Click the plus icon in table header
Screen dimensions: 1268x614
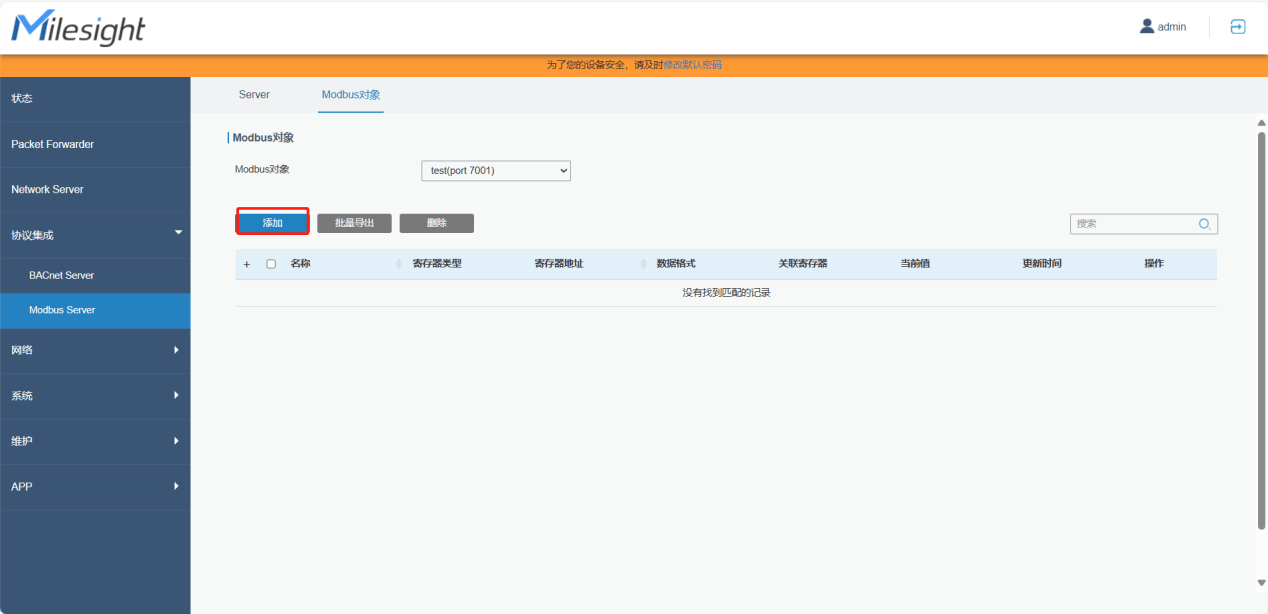(247, 264)
